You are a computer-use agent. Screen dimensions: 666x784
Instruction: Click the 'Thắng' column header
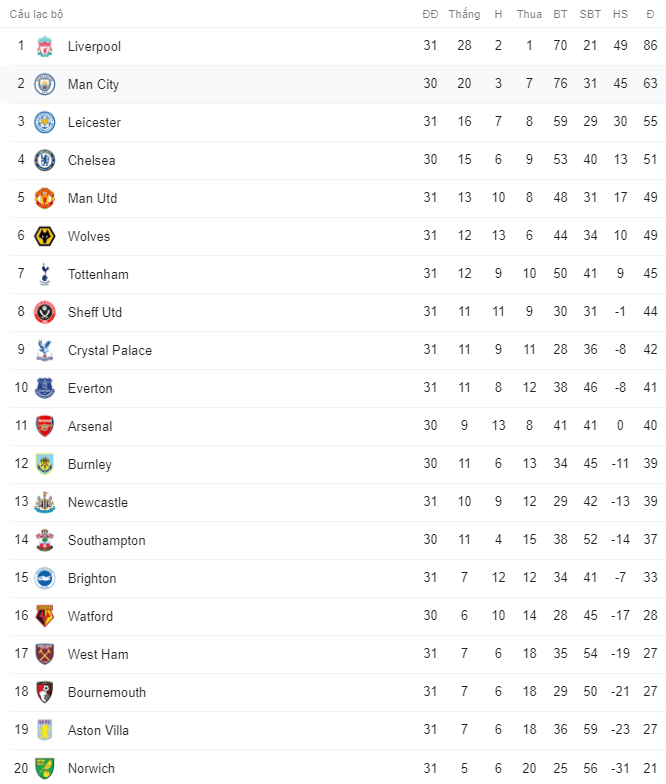point(464,14)
